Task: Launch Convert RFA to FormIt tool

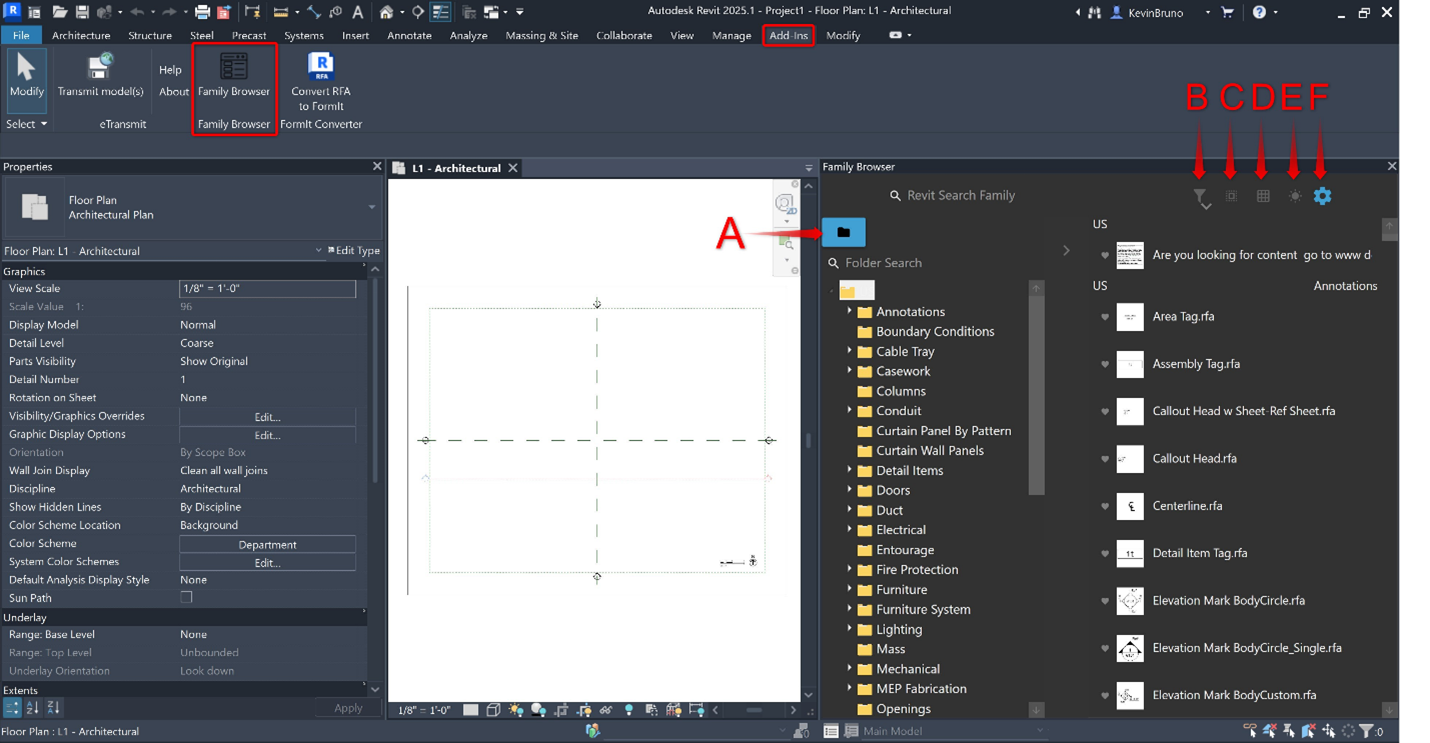Action: (320, 82)
